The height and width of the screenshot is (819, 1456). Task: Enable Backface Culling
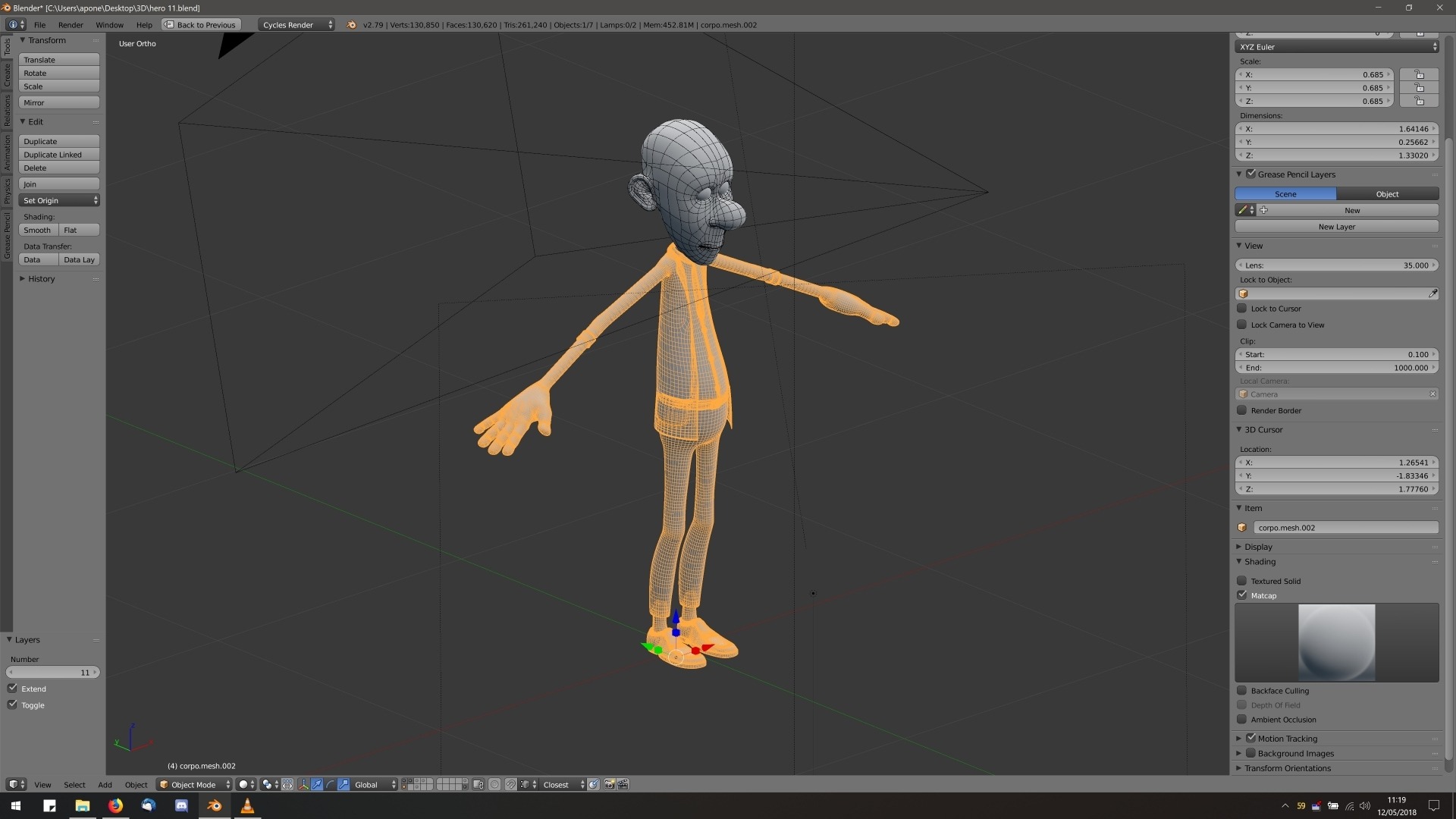(1241, 691)
